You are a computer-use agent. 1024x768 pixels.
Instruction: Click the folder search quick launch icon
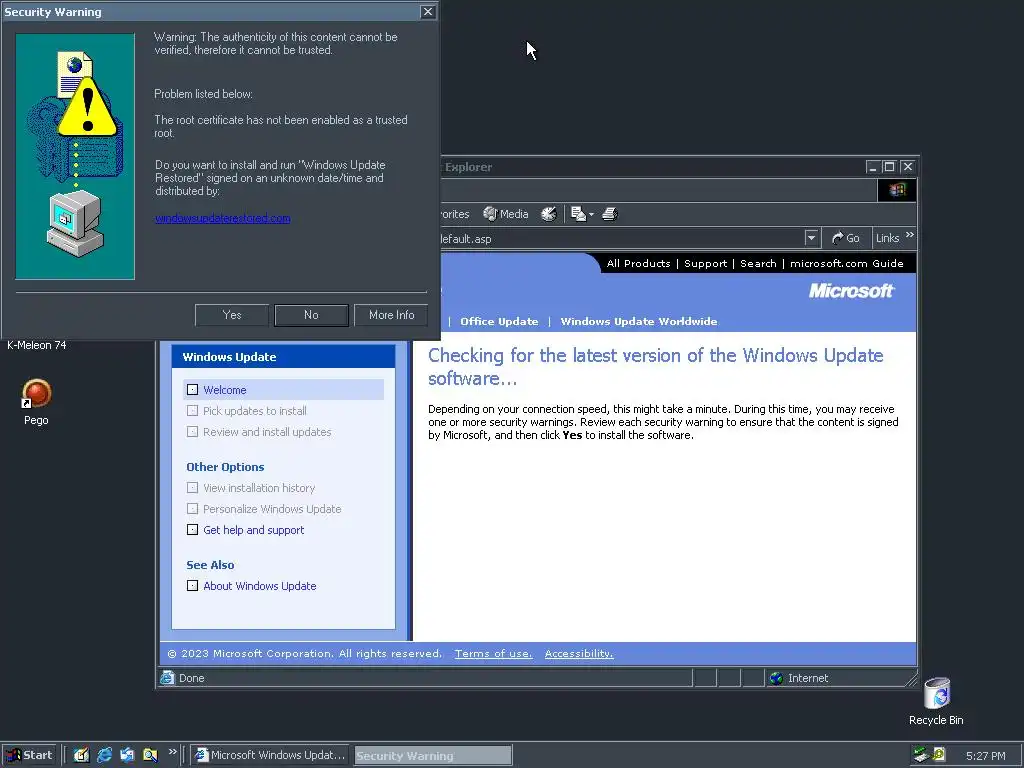pos(150,755)
